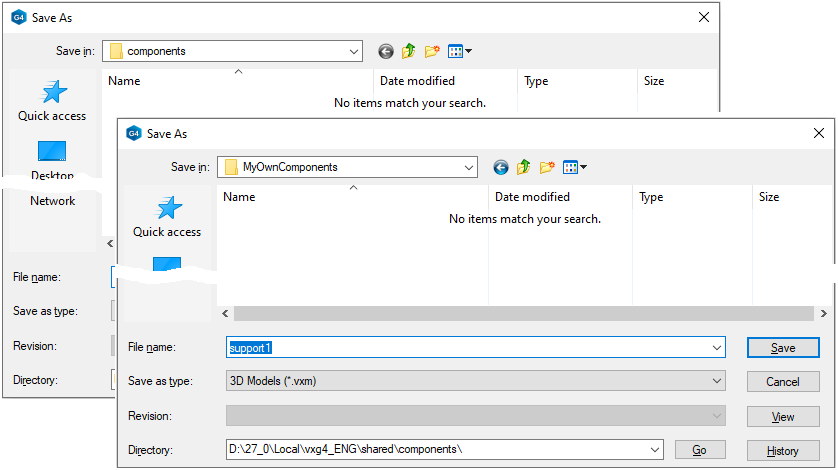Click the Go button beside Directory

[x=699, y=450]
